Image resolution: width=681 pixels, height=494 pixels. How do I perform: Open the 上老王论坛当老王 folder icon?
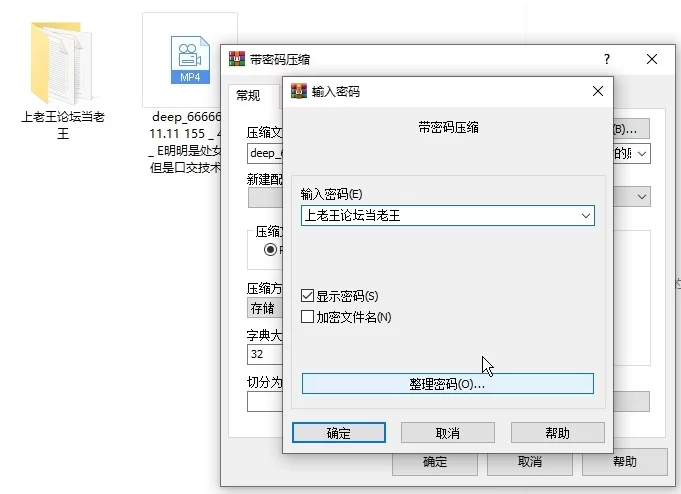point(61,62)
